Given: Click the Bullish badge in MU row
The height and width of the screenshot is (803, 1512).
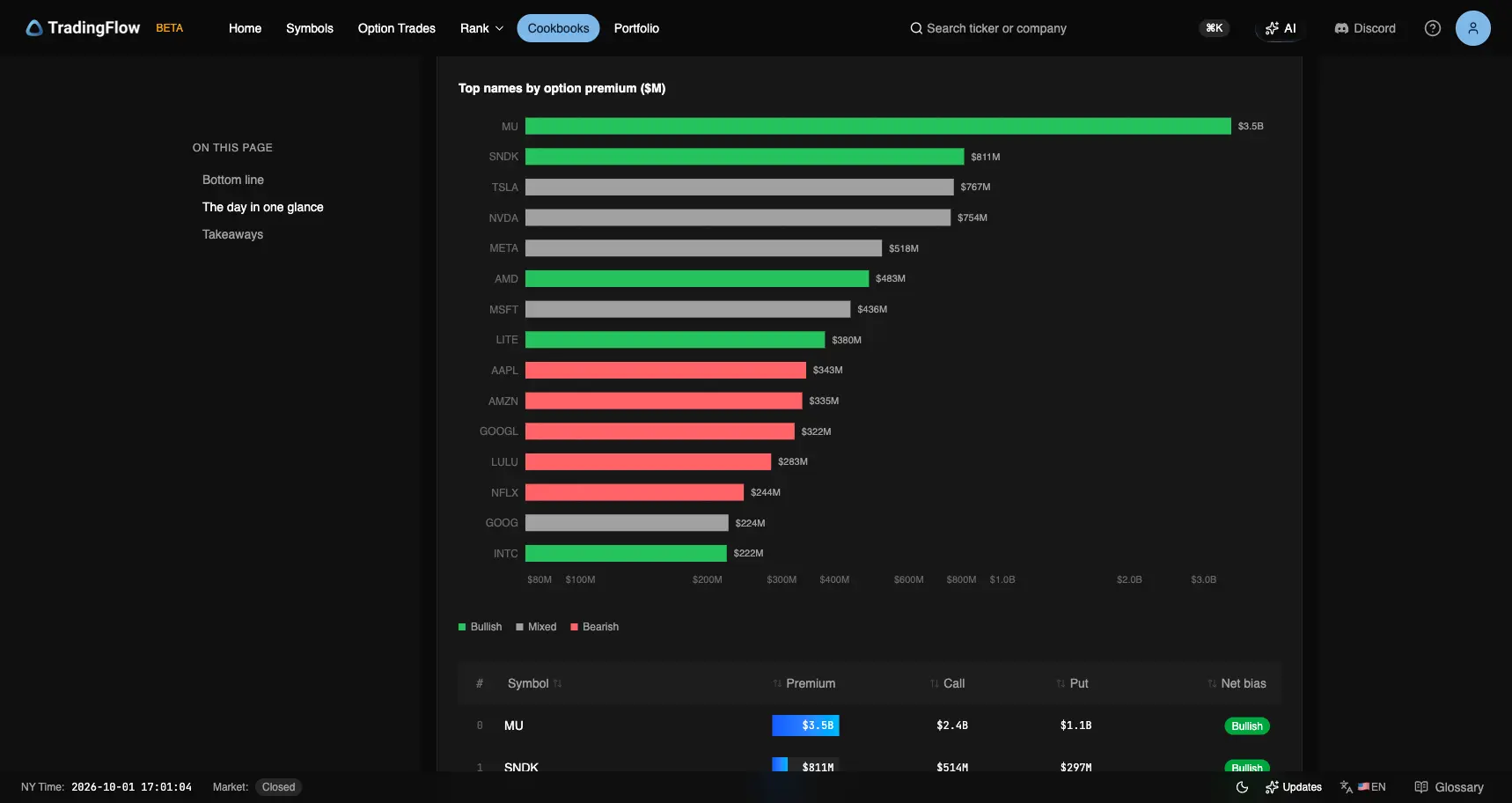Looking at the screenshot, I should pyautogui.click(x=1247, y=726).
